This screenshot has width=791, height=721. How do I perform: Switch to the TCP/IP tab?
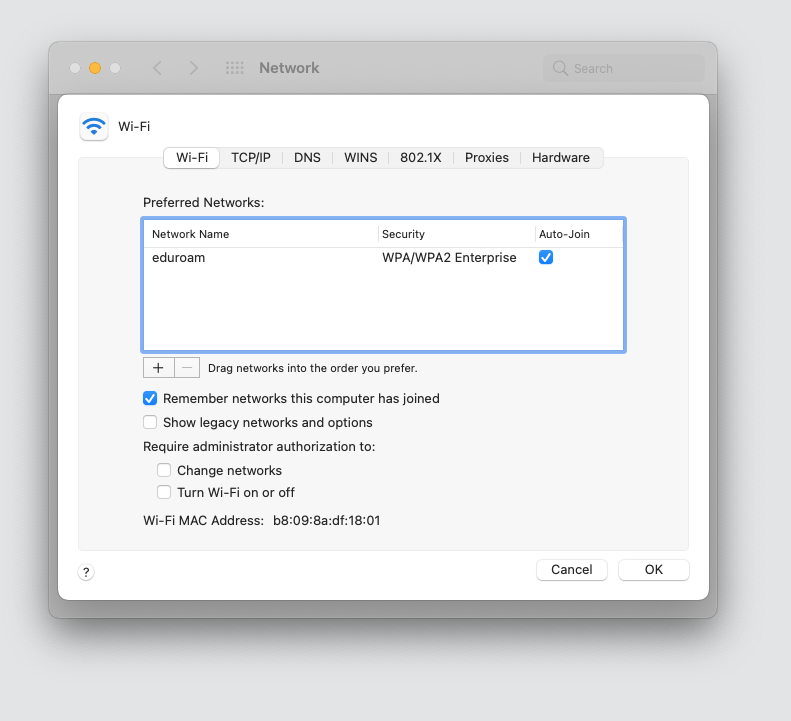click(x=250, y=158)
